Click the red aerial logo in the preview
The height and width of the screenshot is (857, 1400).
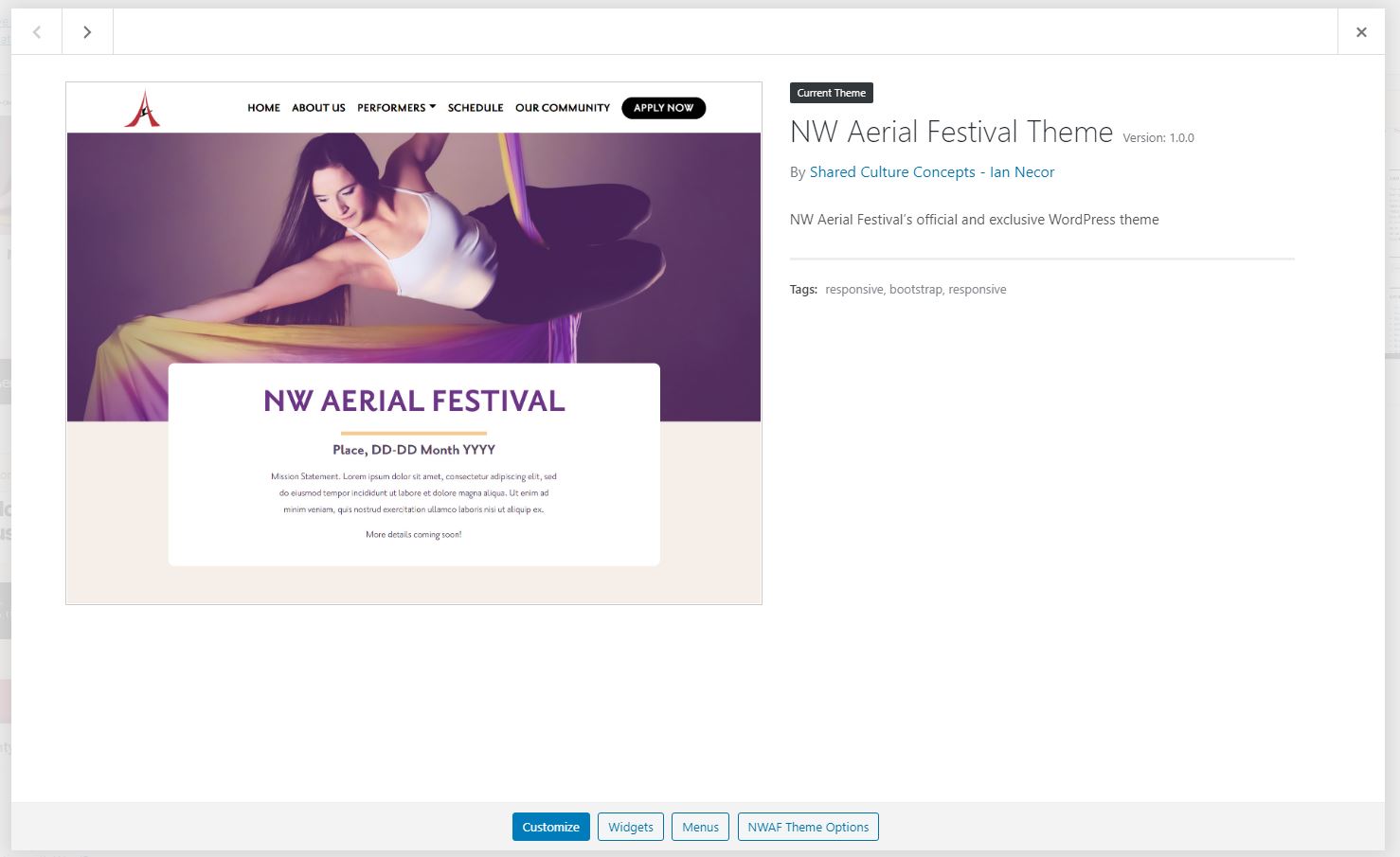pyautogui.click(x=142, y=108)
